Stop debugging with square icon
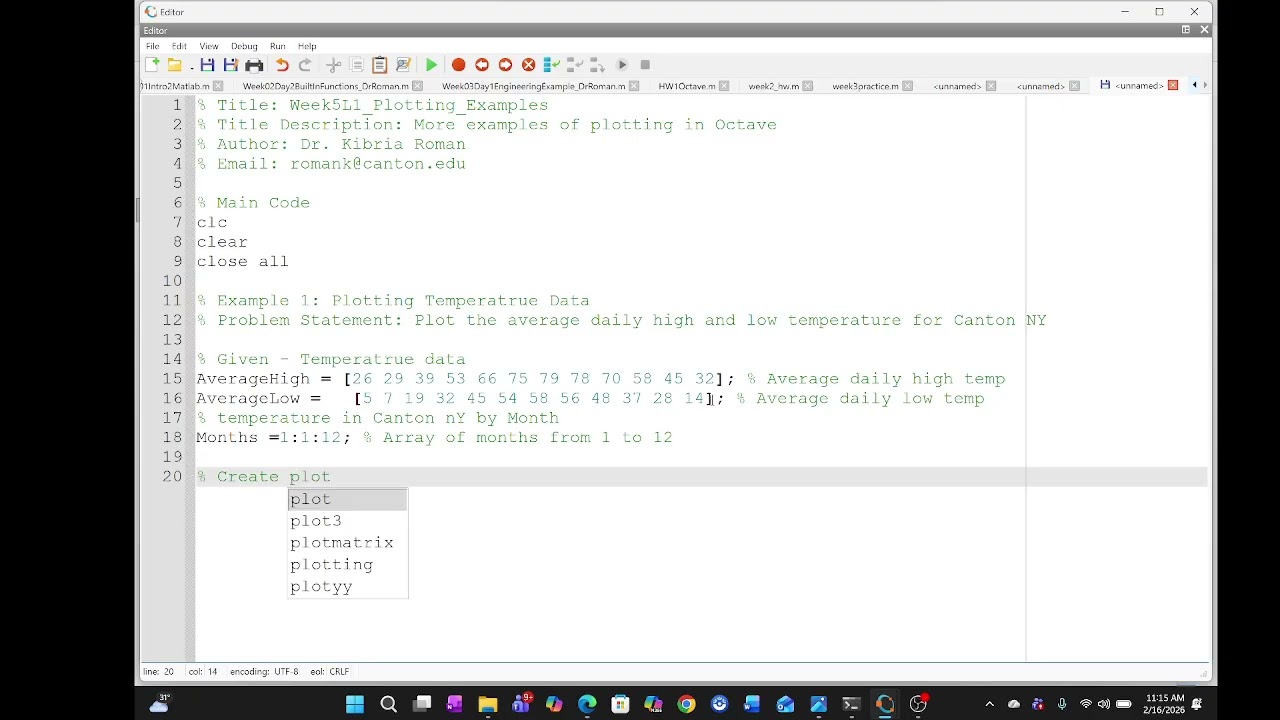The height and width of the screenshot is (720, 1280). coord(645,65)
